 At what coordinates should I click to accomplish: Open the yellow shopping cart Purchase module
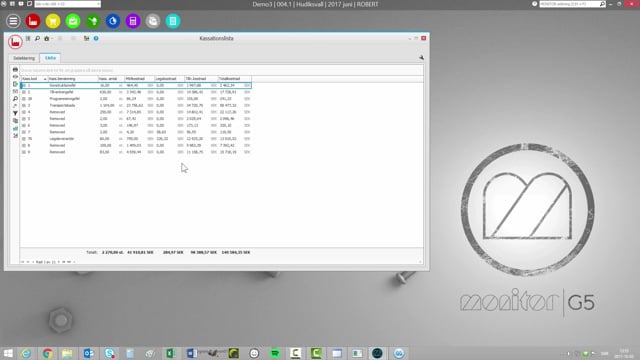(x=53, y=21)
